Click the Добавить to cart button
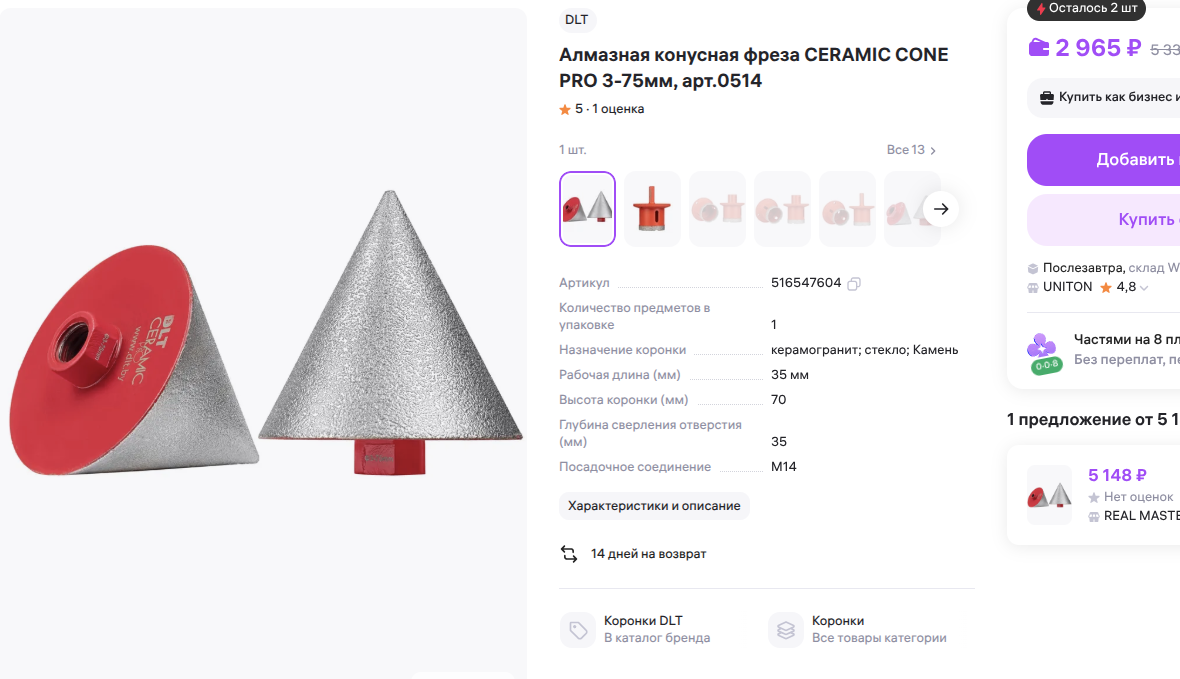Screen dimensions: 1180x679 pos(1103,160)
